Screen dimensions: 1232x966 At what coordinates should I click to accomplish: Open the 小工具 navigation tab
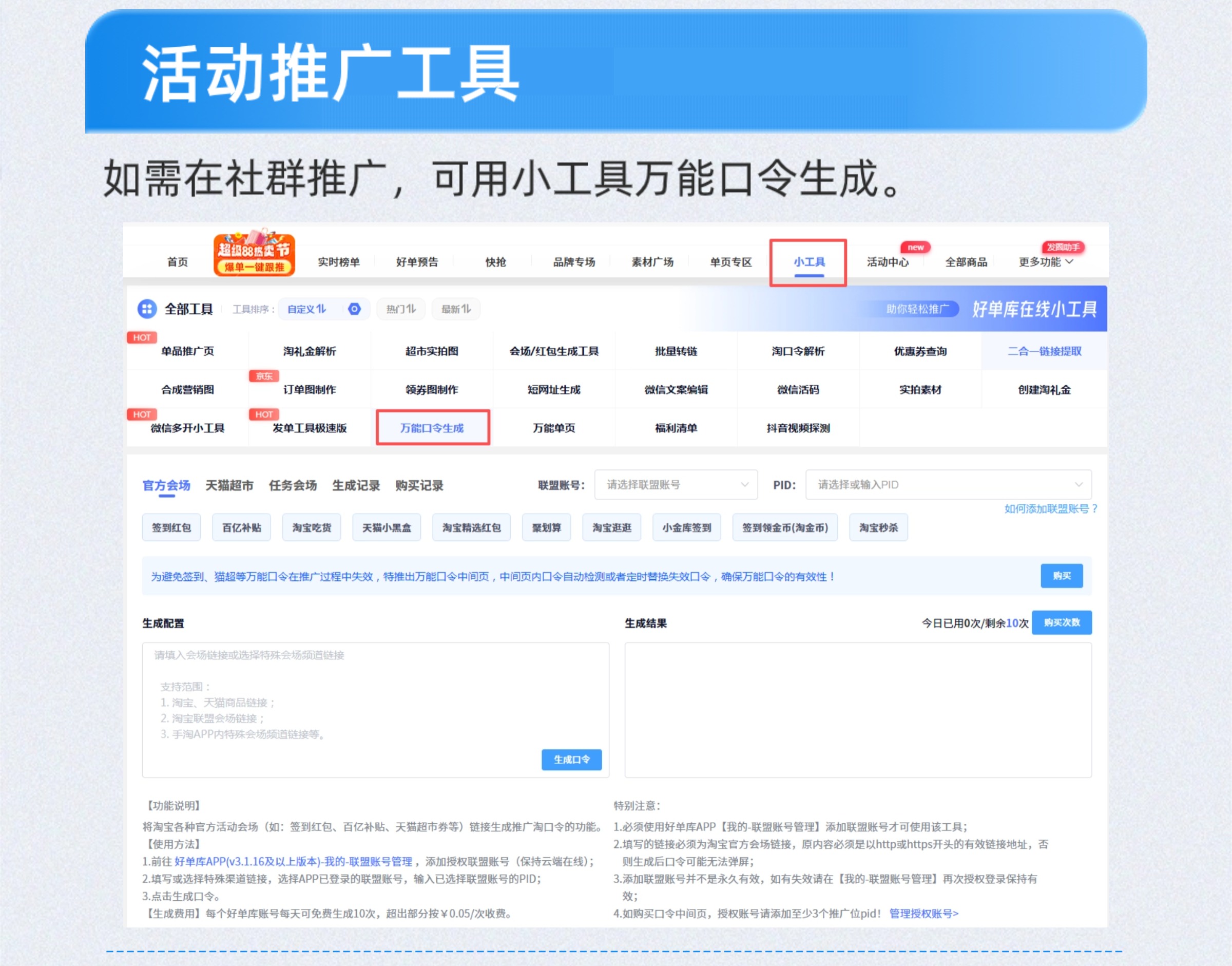pyautogui.click(x=808, y=262)
